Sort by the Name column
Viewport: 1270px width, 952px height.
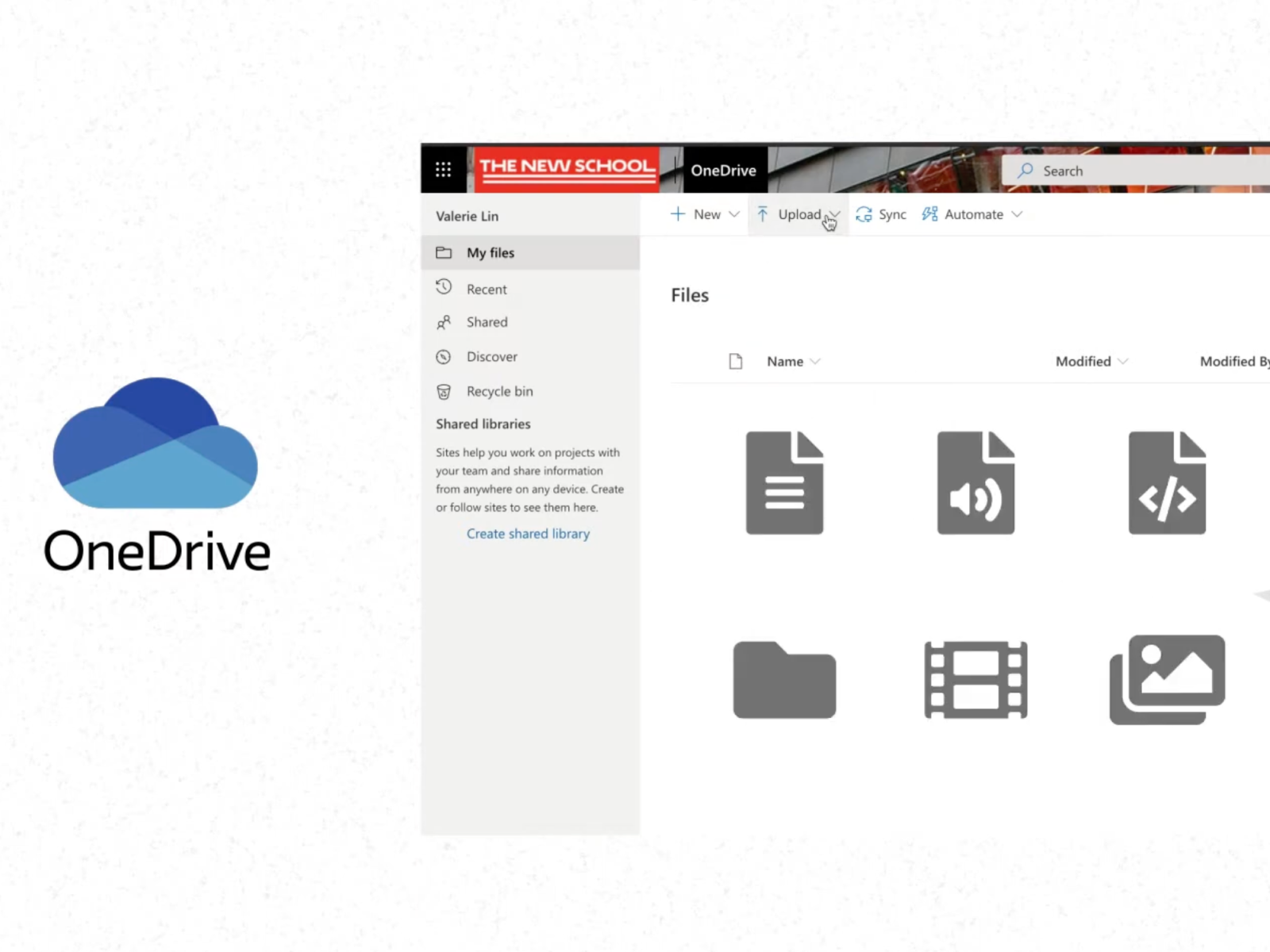tap(784, 362)
